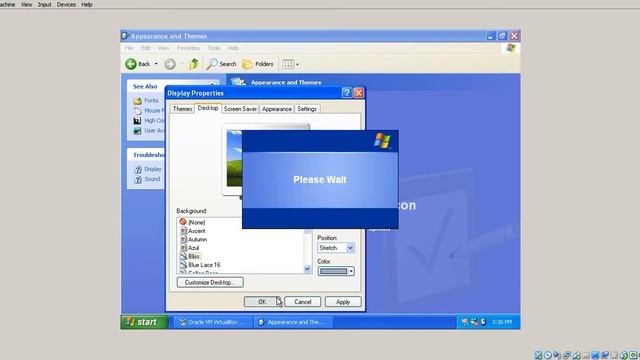Screen dimensions: 640x360
Task: Open Oracle VM VirtualBox taskbar button
Action: tap(213, 322)
